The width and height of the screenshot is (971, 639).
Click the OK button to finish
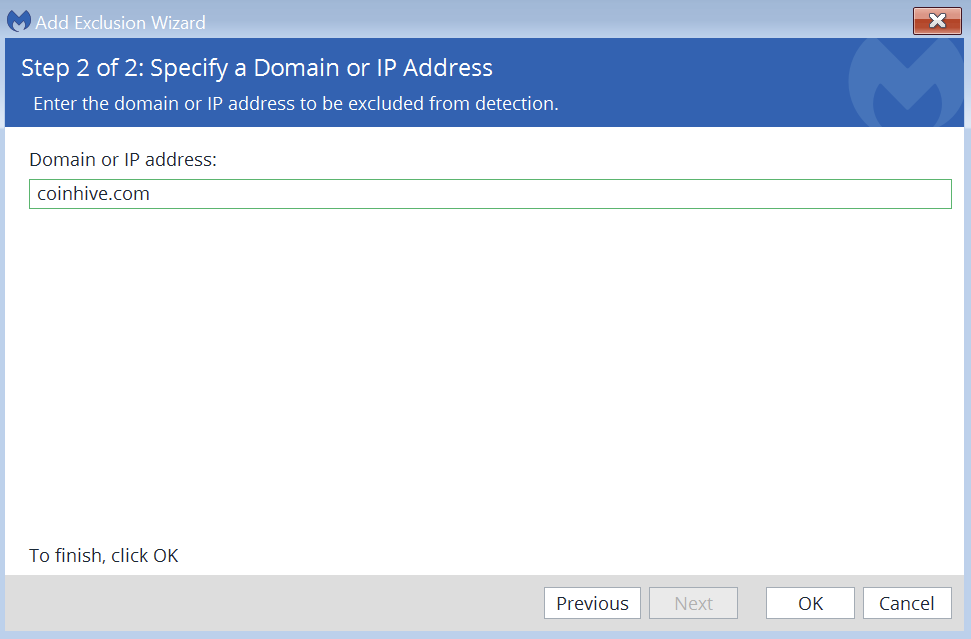(810, 603)
